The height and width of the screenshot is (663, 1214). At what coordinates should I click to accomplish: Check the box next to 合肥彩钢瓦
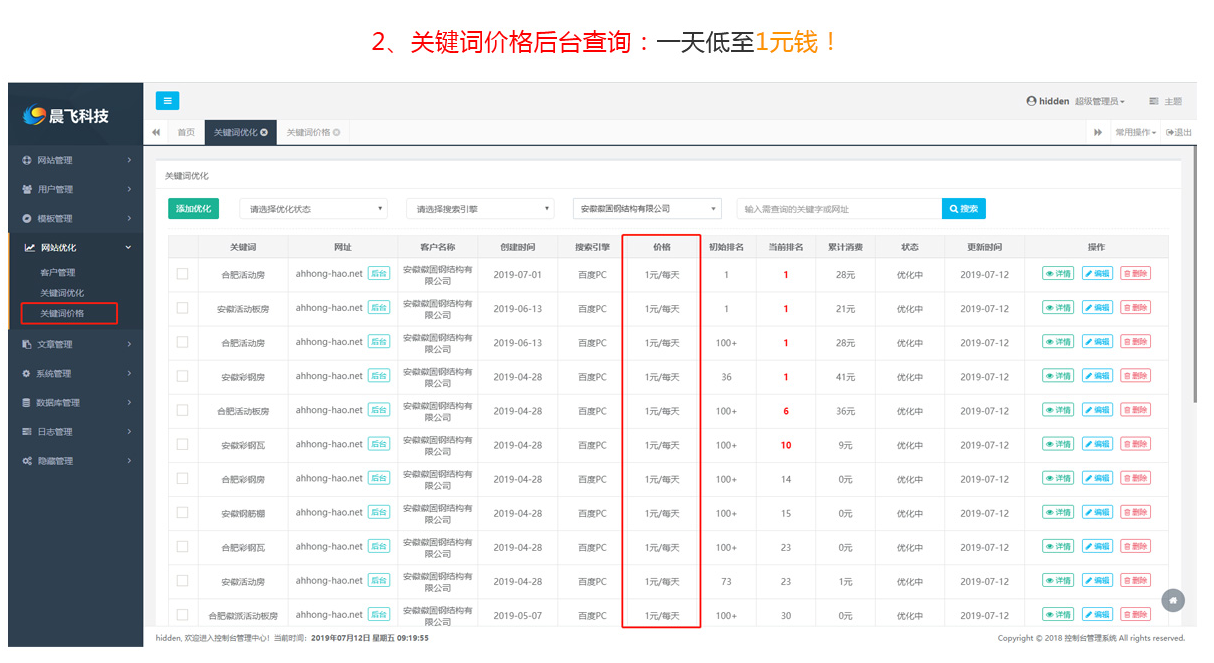[182, 546]
